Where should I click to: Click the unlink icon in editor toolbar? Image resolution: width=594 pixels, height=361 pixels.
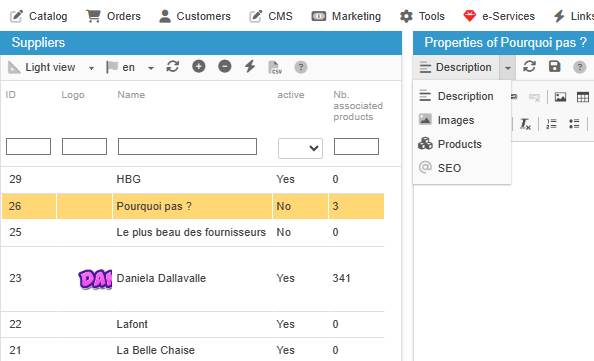tap(535, 97)
